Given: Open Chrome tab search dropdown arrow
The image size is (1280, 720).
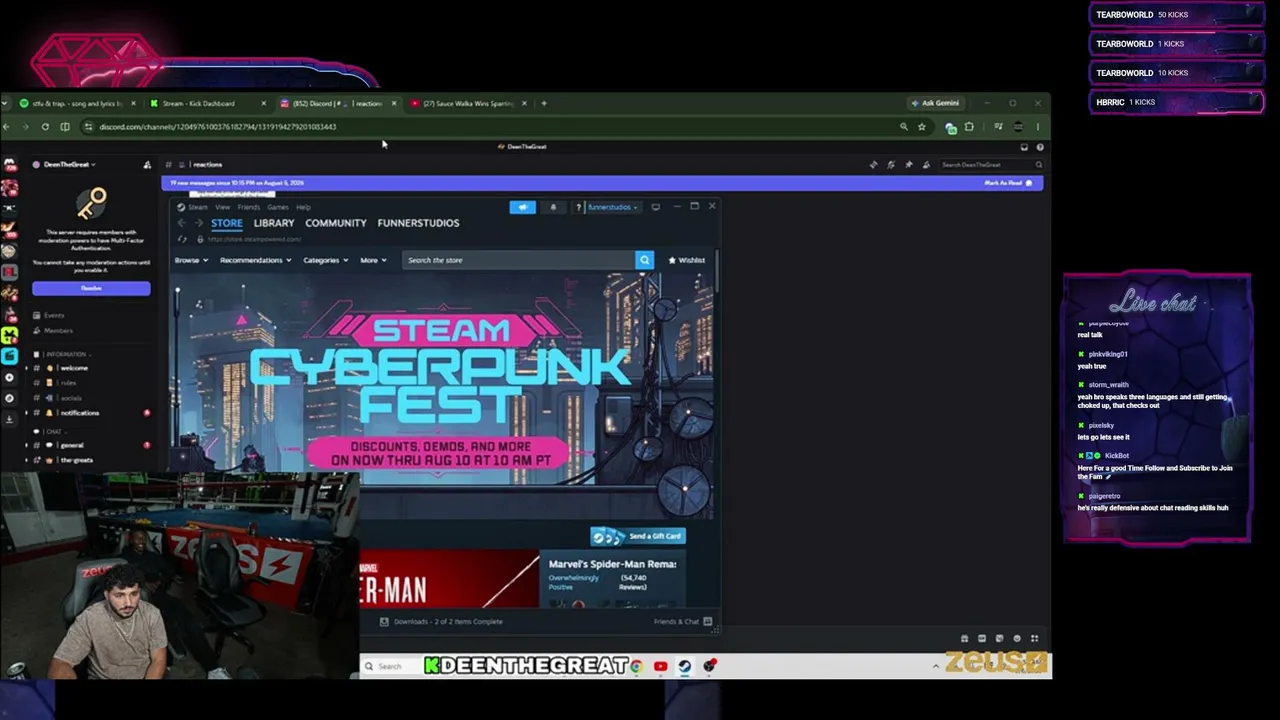Looking at the screenshot, I should click(x=5, y=103).
